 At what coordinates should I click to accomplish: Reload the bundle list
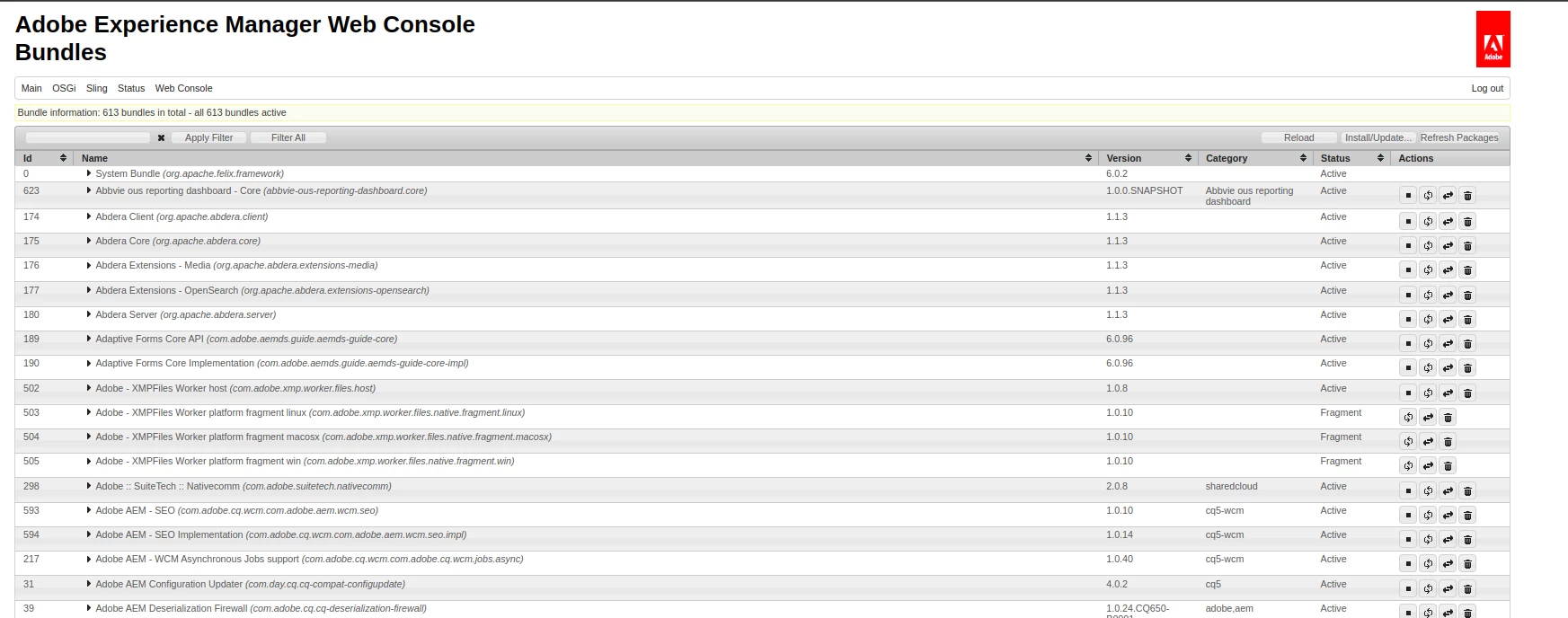pyautogui.click(x=1298, y=137)
